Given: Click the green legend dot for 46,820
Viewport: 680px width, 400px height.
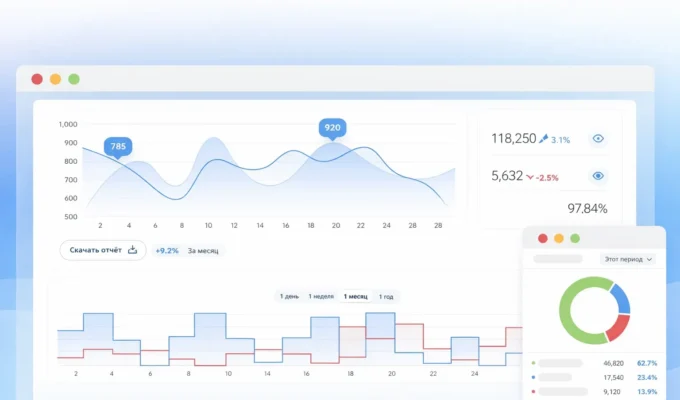Looking at the screenshot, I should point(534,363).
